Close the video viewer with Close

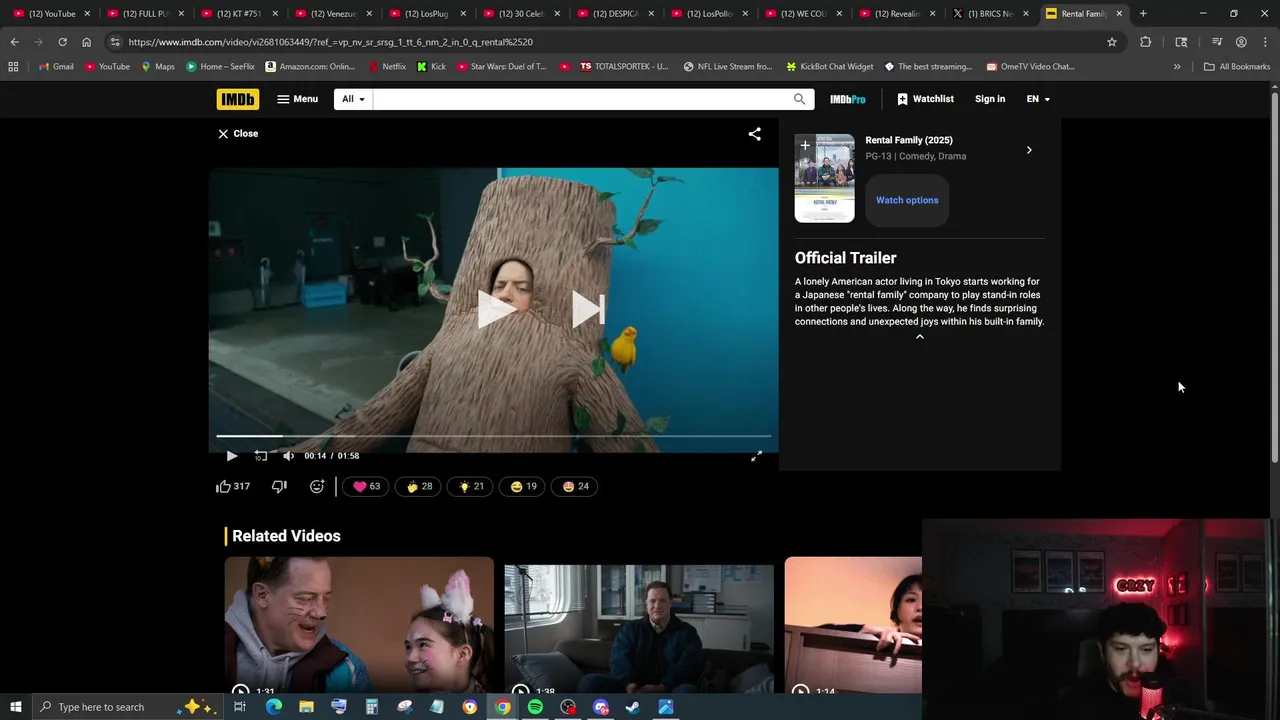pos(238,133)
